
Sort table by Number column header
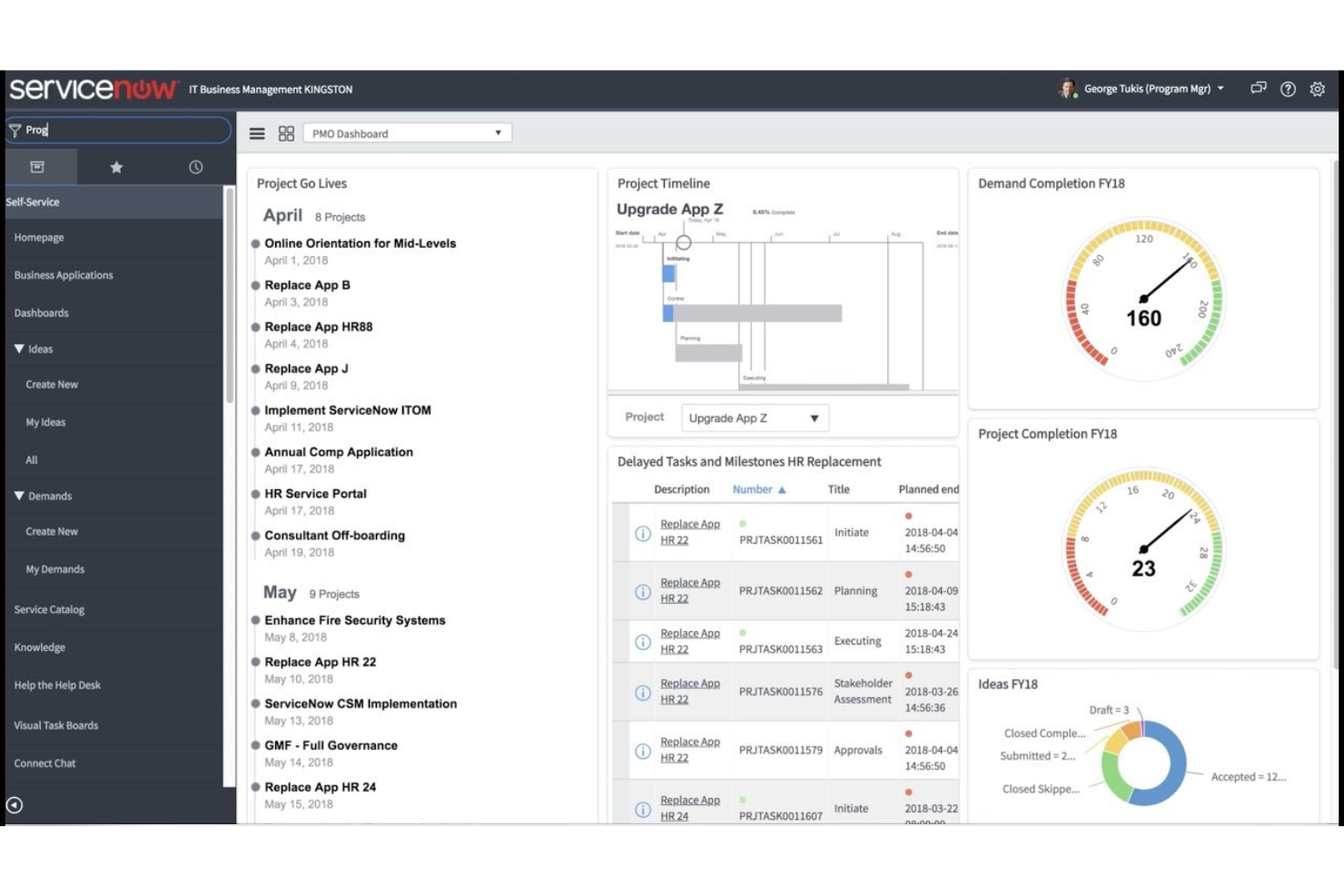point(752,489)
